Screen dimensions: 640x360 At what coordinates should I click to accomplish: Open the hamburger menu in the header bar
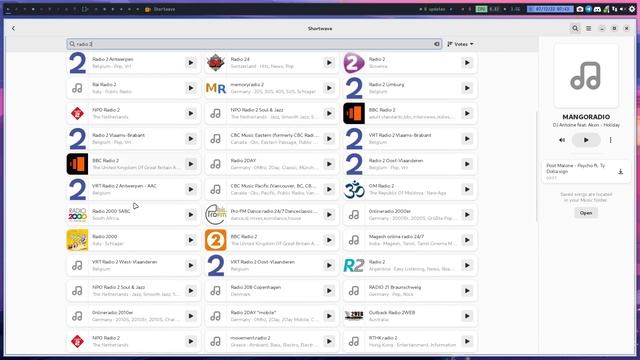(589, 29)
